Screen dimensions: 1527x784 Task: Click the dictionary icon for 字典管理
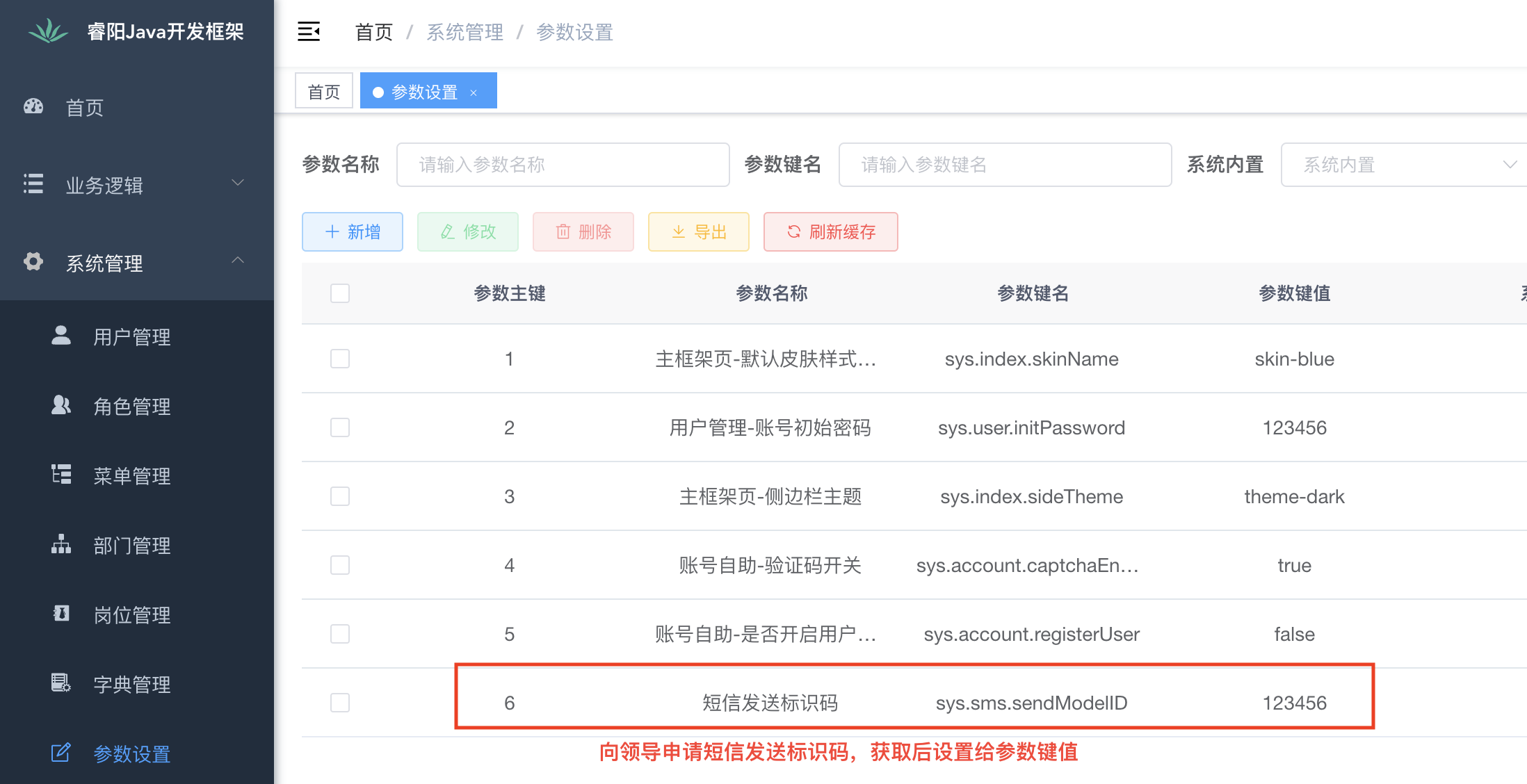61,683
